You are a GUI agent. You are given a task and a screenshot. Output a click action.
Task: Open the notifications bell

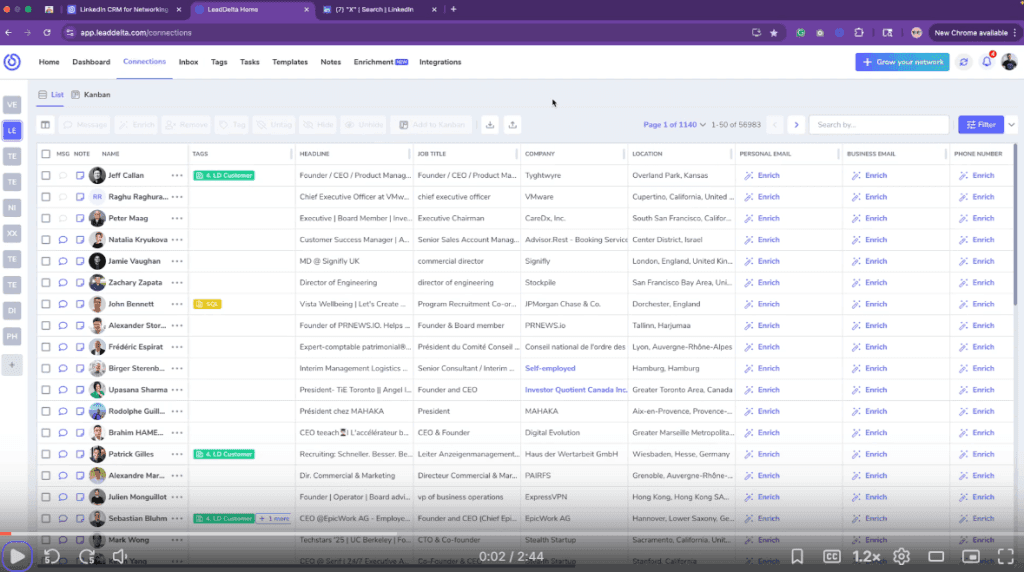click(987, 62)
